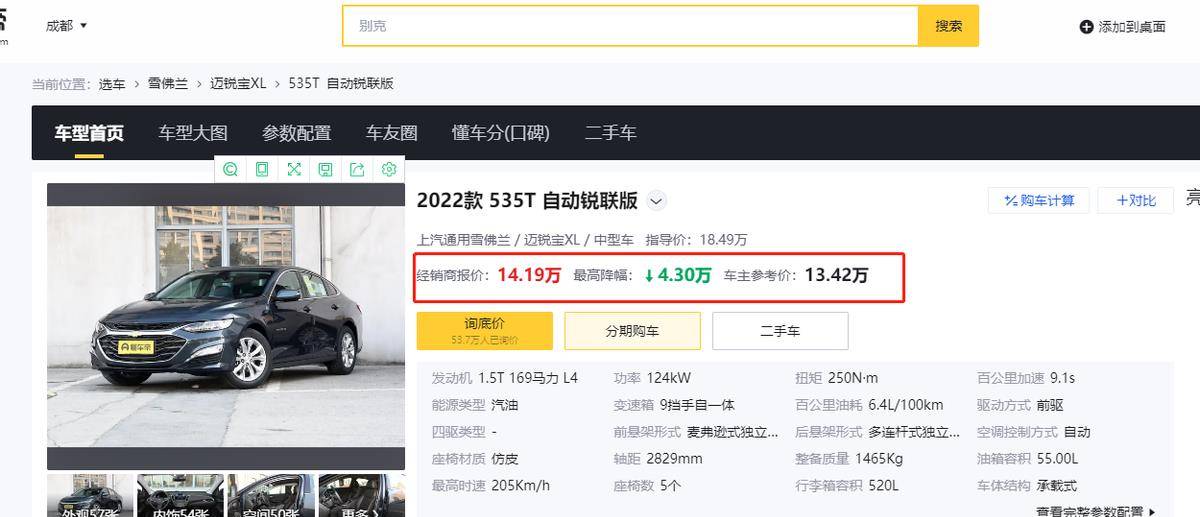Click the 油箱容积 55.00L spec
The image size is (1200, 517).
tap(1028, 458)
